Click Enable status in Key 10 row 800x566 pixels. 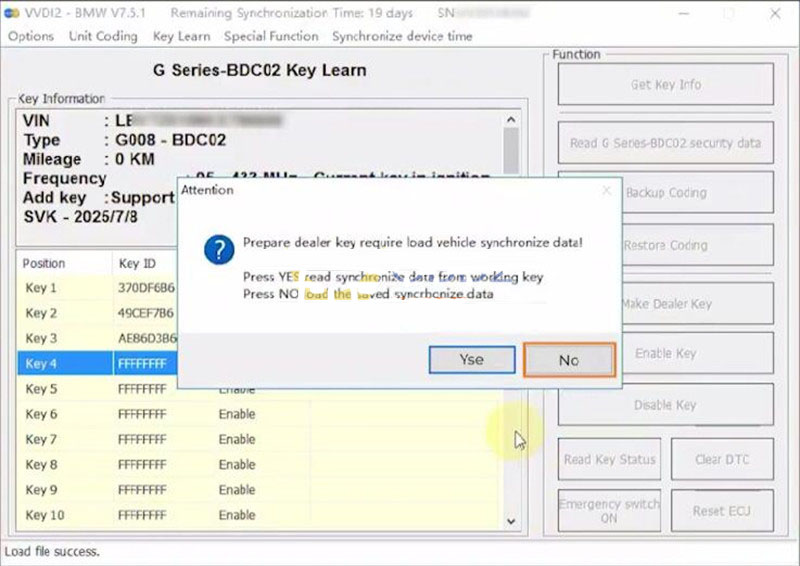[237, 515]
